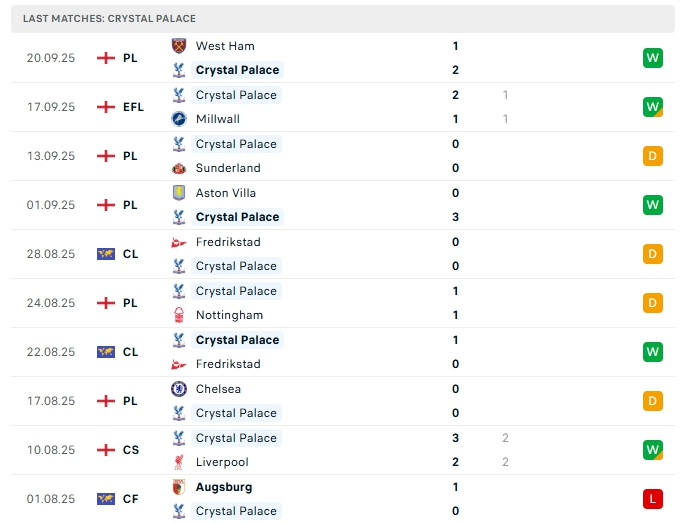The width and height of the screenshot is (683, 523).
Task: Click the Liverpool club crest icon
Action: click(x=179, y=462)
